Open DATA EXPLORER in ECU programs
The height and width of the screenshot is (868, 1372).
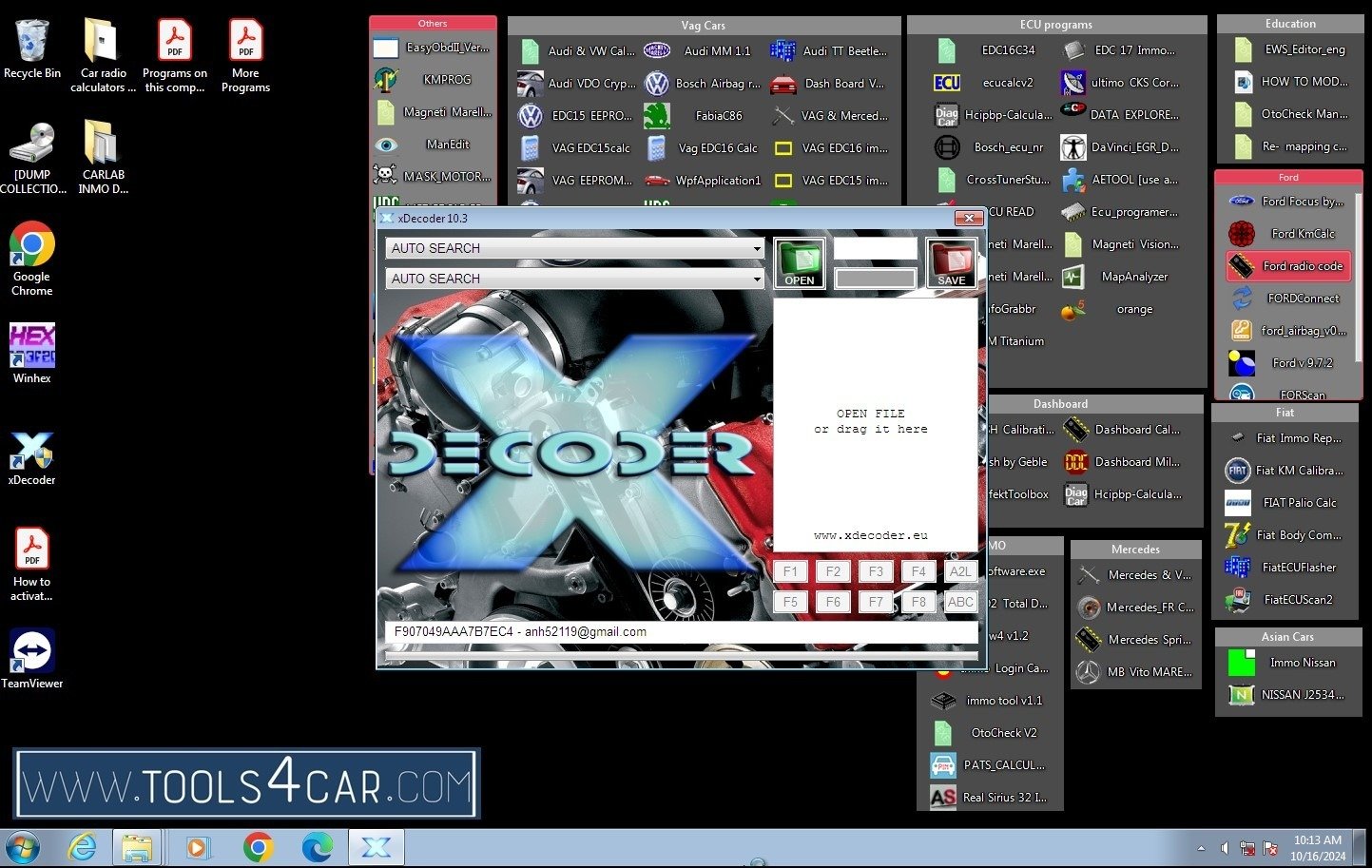(x=1120, y=115)
